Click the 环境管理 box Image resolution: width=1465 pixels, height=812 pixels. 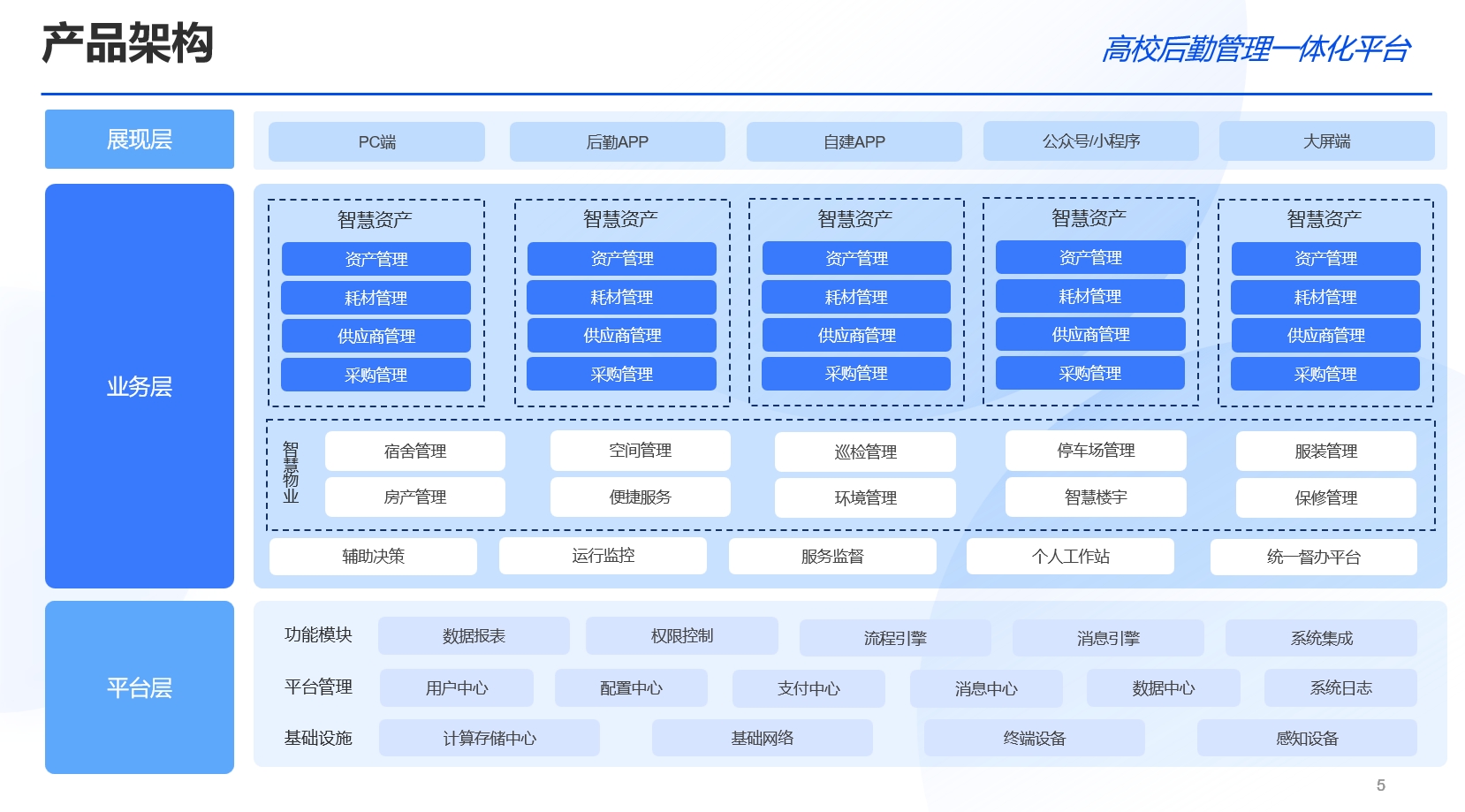click(866, 497)
